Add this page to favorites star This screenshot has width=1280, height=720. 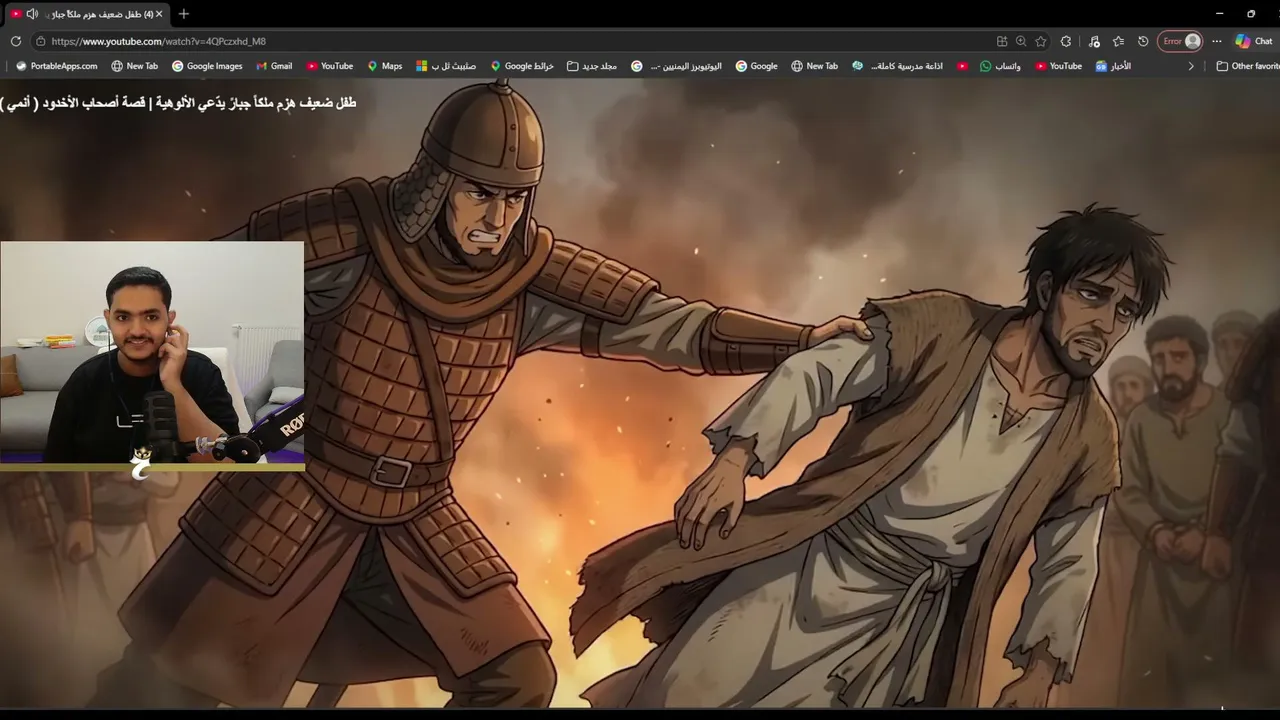point(1041,41)
